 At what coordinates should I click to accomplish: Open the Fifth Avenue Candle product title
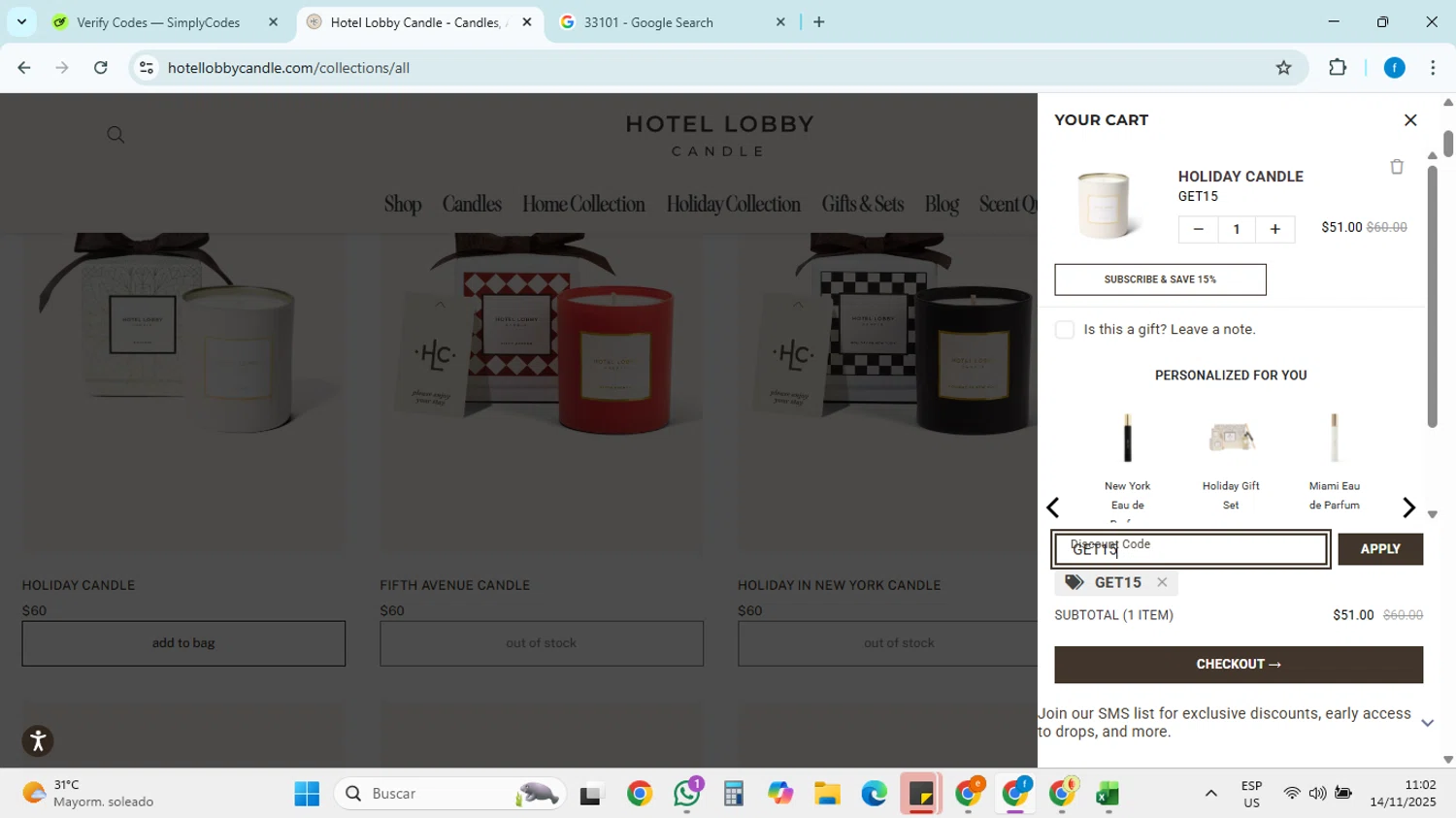(x=454, y=585)
